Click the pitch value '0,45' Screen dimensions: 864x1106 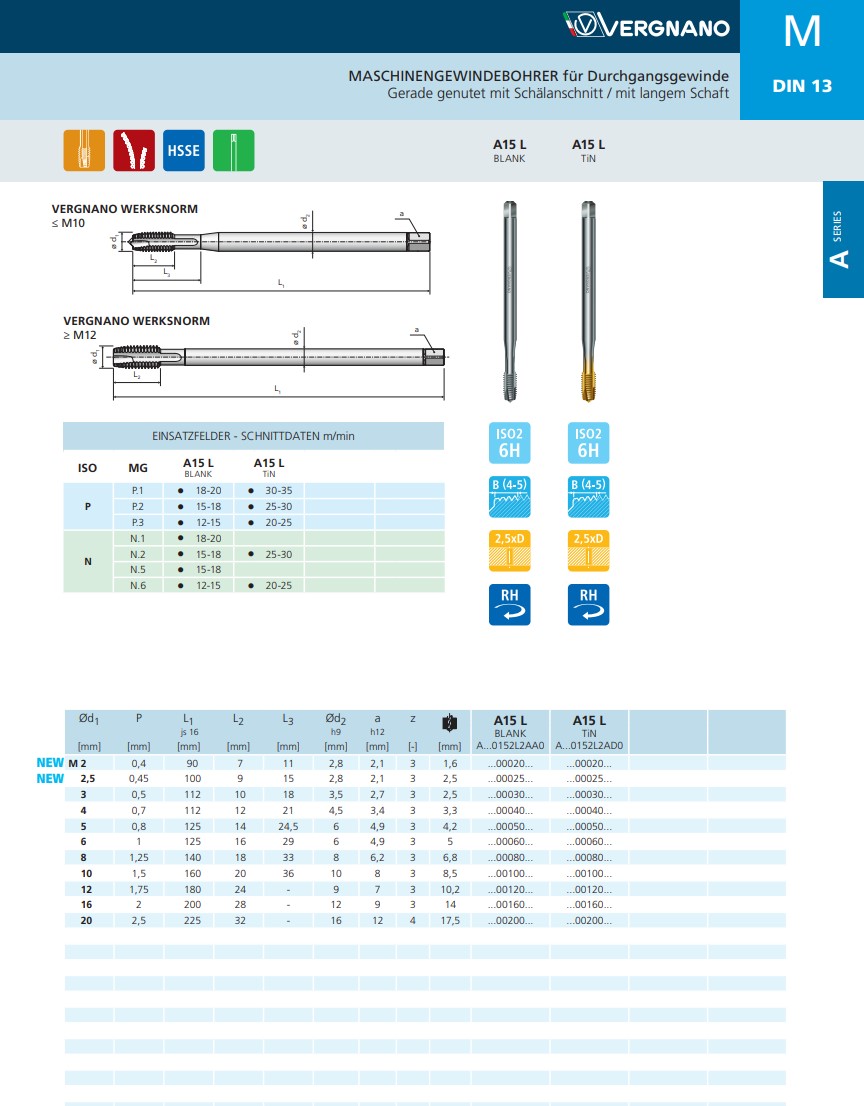(139, 779)
